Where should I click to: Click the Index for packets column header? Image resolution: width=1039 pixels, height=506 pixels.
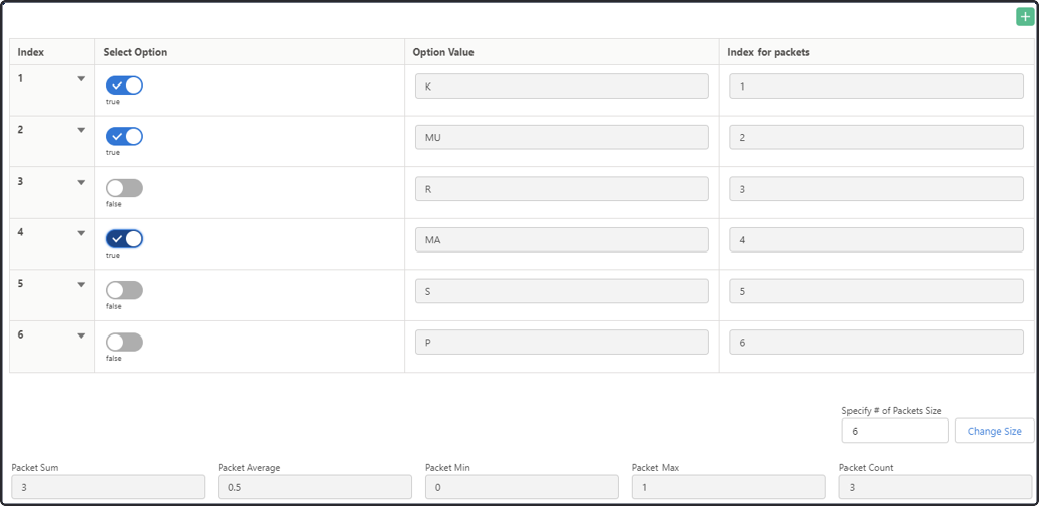point(768,52)
